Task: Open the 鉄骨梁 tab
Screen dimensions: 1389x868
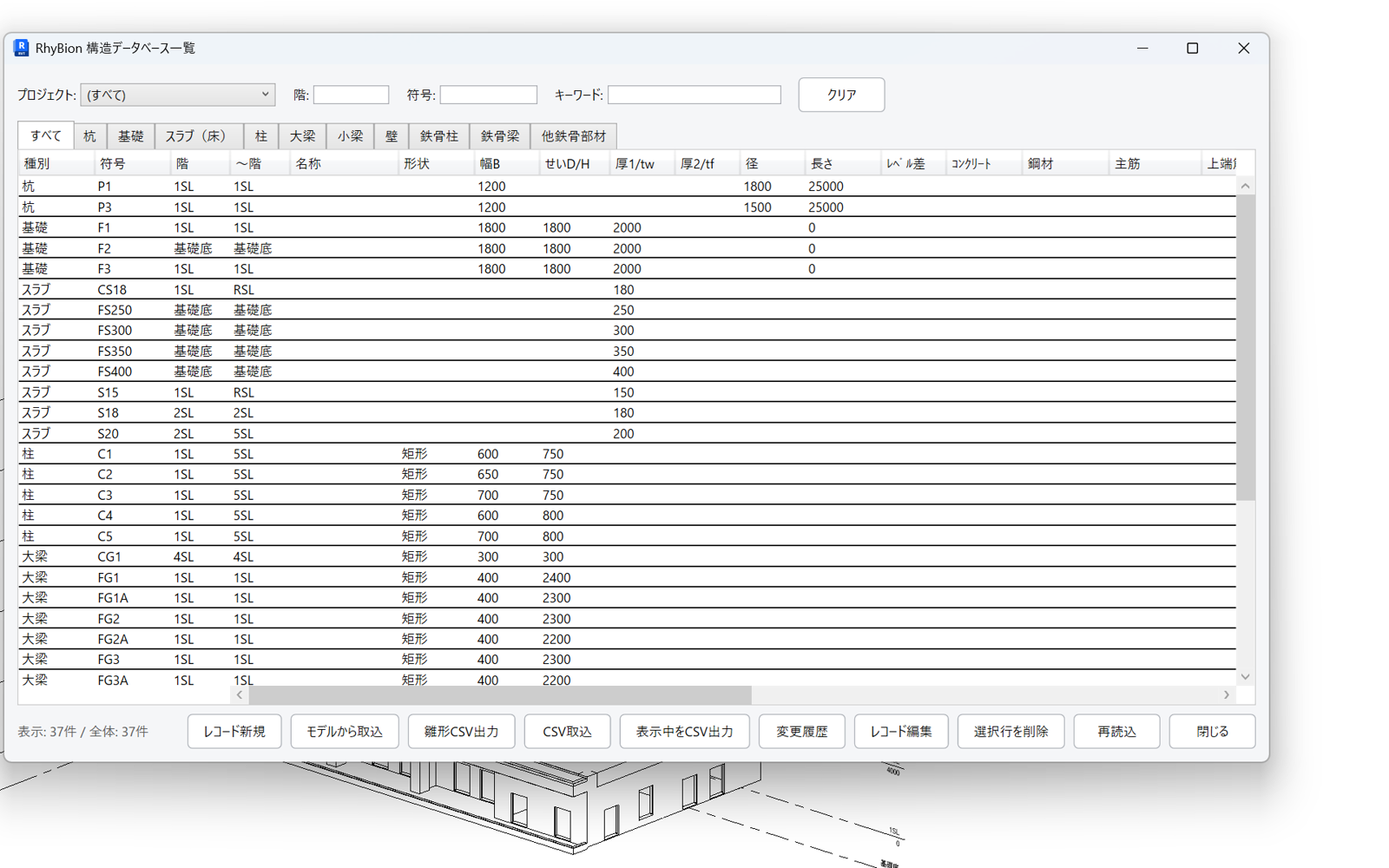Action: 500,136
